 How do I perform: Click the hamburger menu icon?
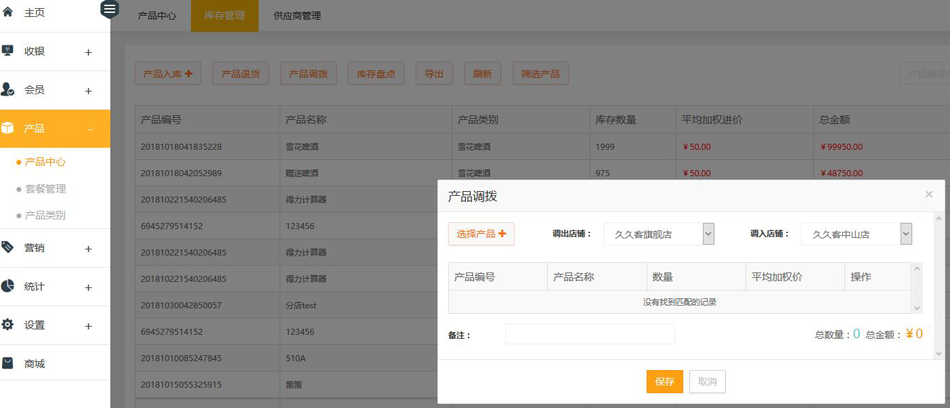click(110, 9)
